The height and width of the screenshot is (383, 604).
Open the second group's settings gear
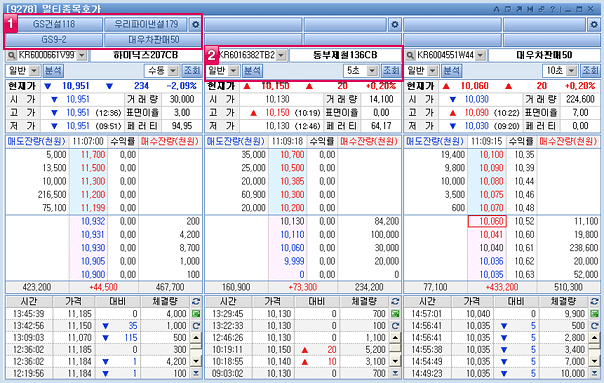tap(394, 25)
